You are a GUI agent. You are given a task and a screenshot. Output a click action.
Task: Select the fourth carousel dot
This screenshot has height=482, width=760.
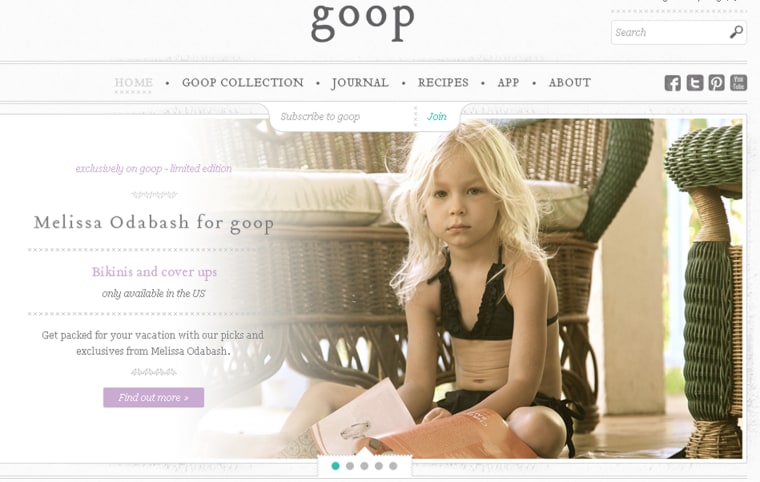coord(379,466)
